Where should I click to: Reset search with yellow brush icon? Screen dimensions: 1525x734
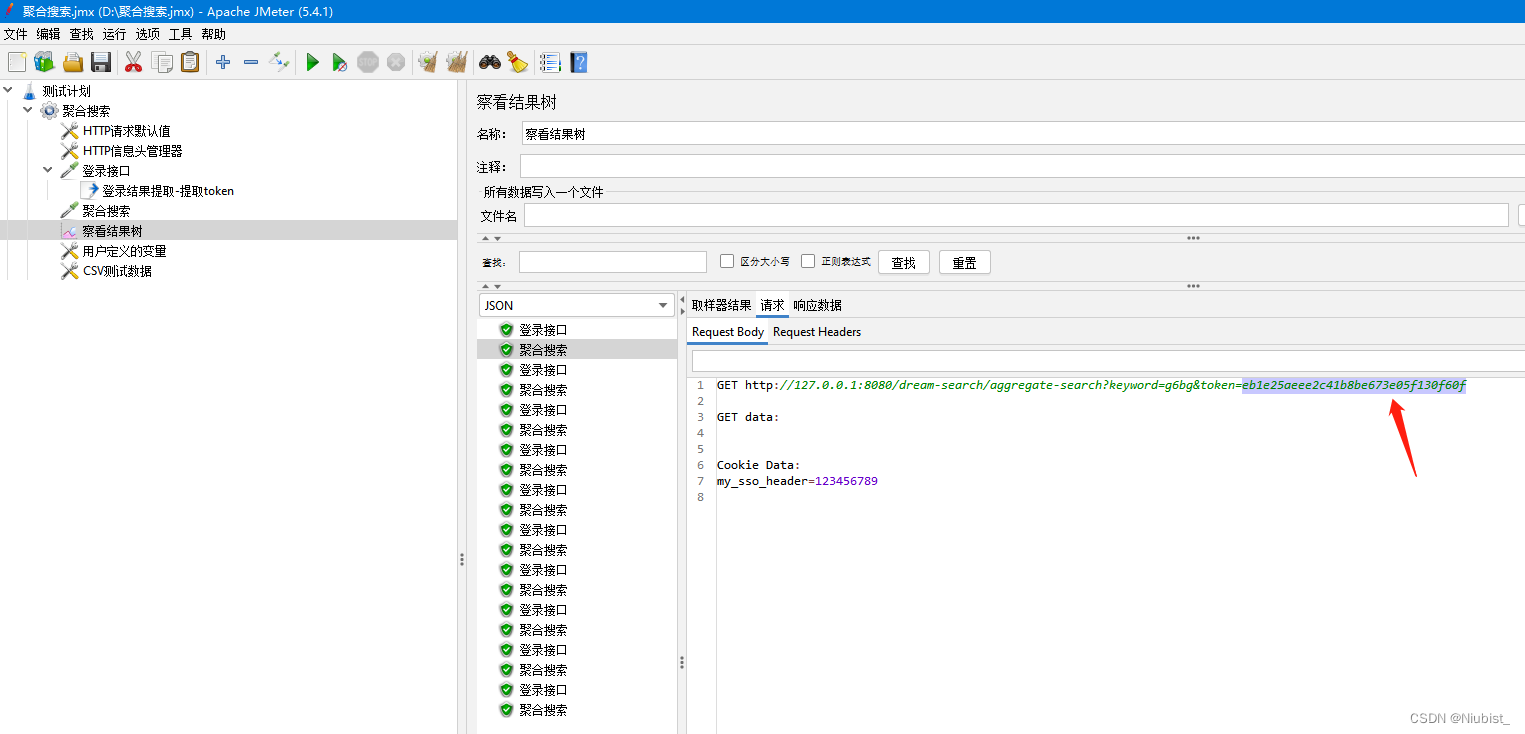tap(517, 62)
